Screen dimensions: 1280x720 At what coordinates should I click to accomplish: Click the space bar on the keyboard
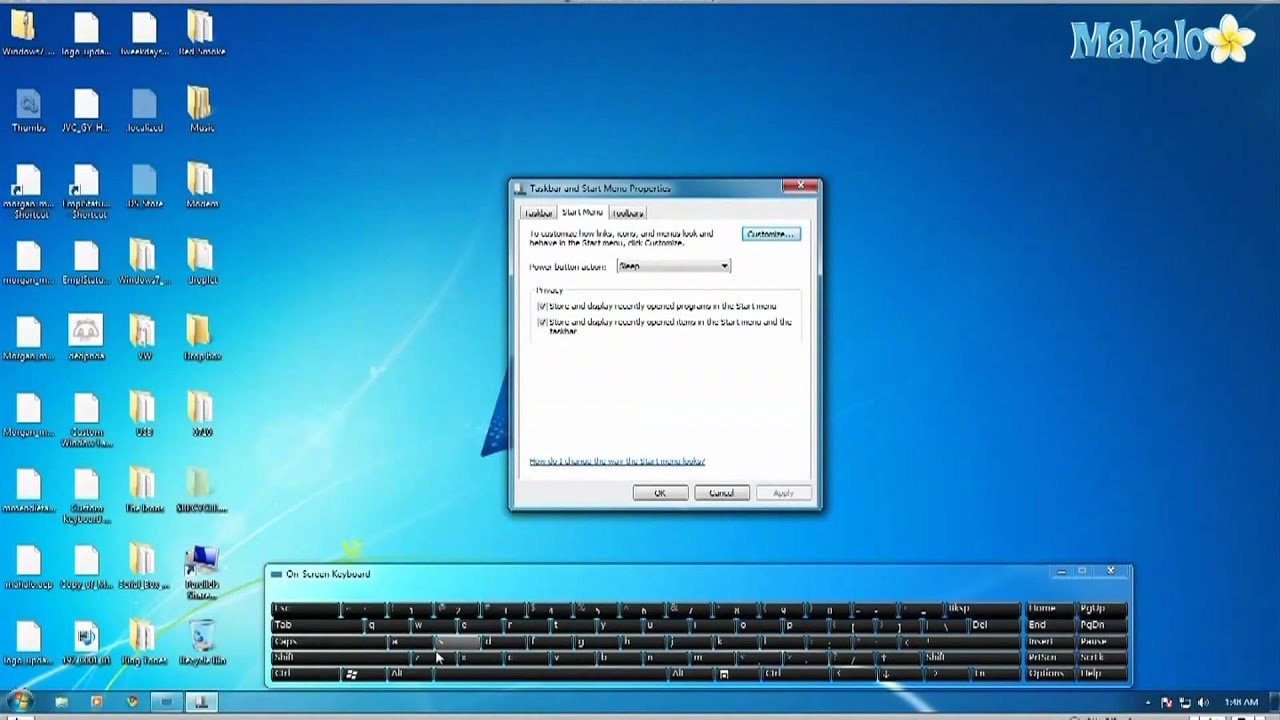[550, 674]
